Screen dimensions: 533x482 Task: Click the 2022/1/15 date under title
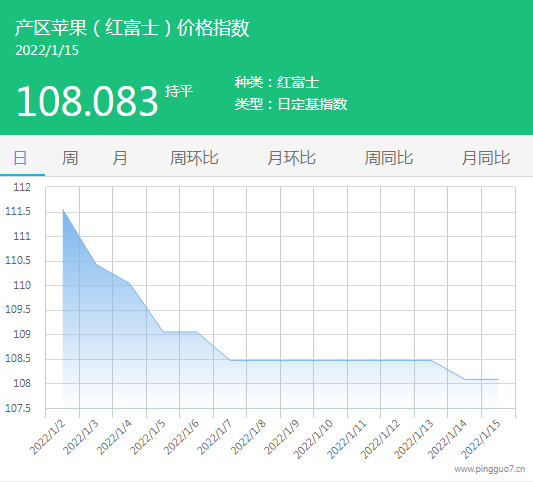47,50
